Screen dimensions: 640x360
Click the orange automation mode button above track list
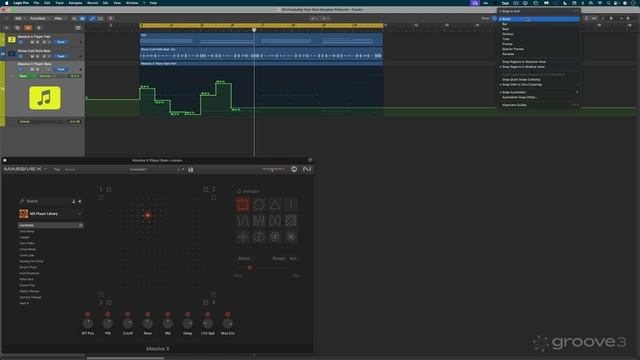pos(28,28)
